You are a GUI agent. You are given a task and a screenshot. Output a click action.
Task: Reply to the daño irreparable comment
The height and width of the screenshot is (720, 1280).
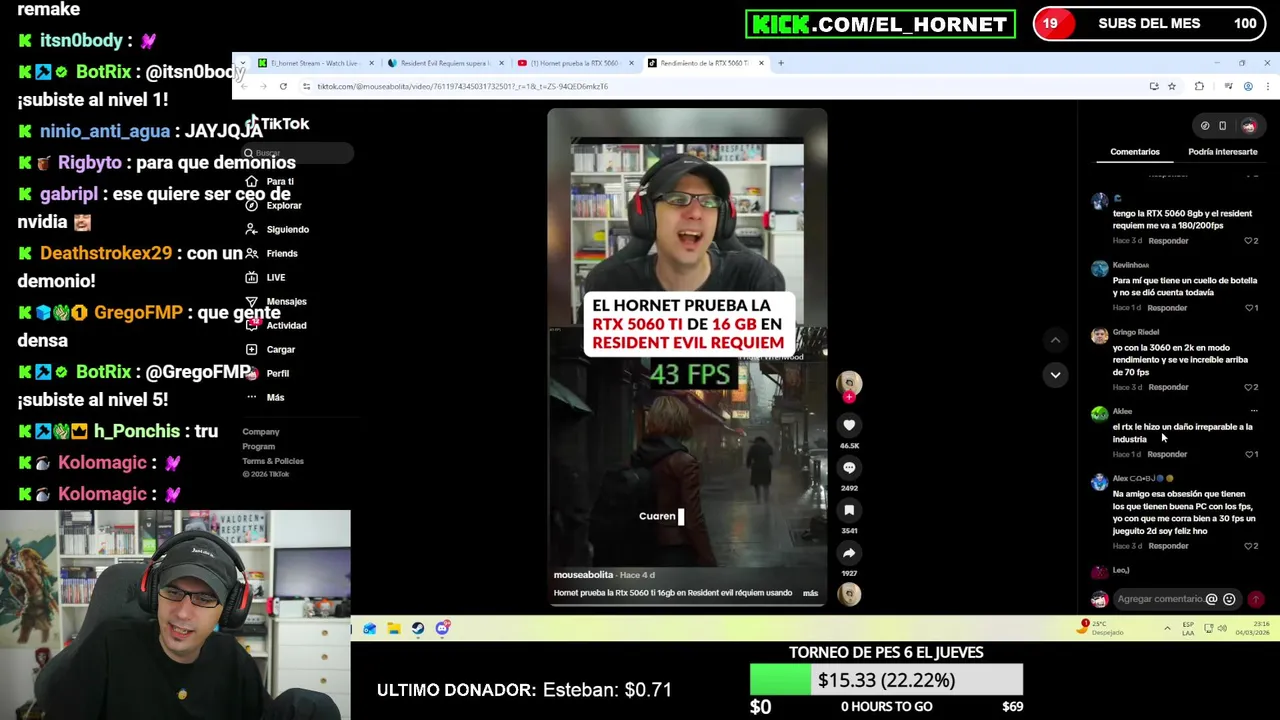pyautogui.click(x=1168, y=454)
